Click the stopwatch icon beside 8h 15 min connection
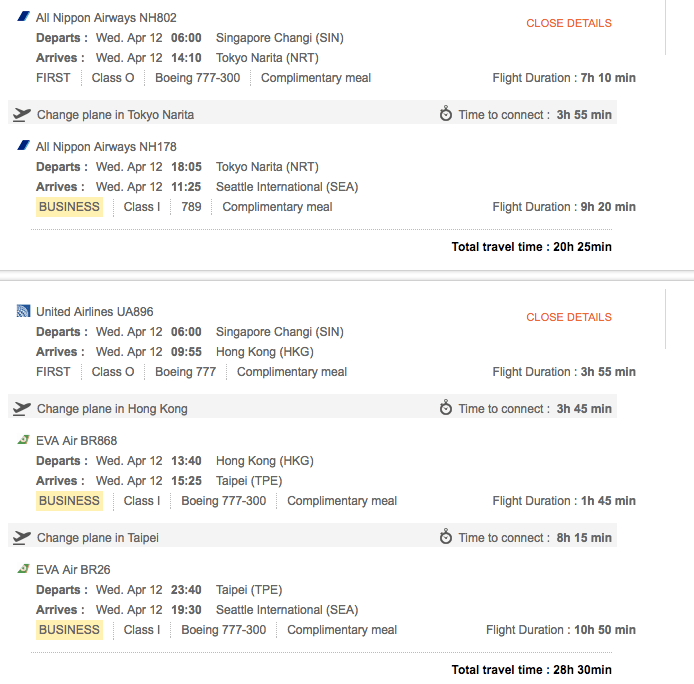The image size is (694, 684). coord(446,537)
